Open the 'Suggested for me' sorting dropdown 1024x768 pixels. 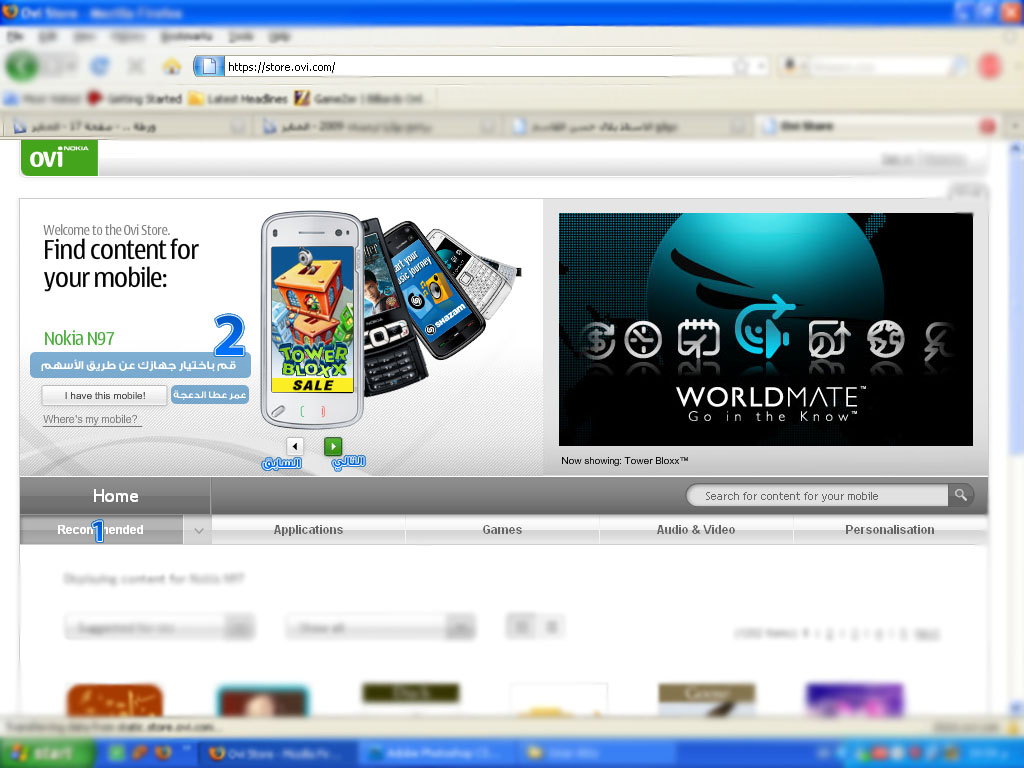coord(159,628)
